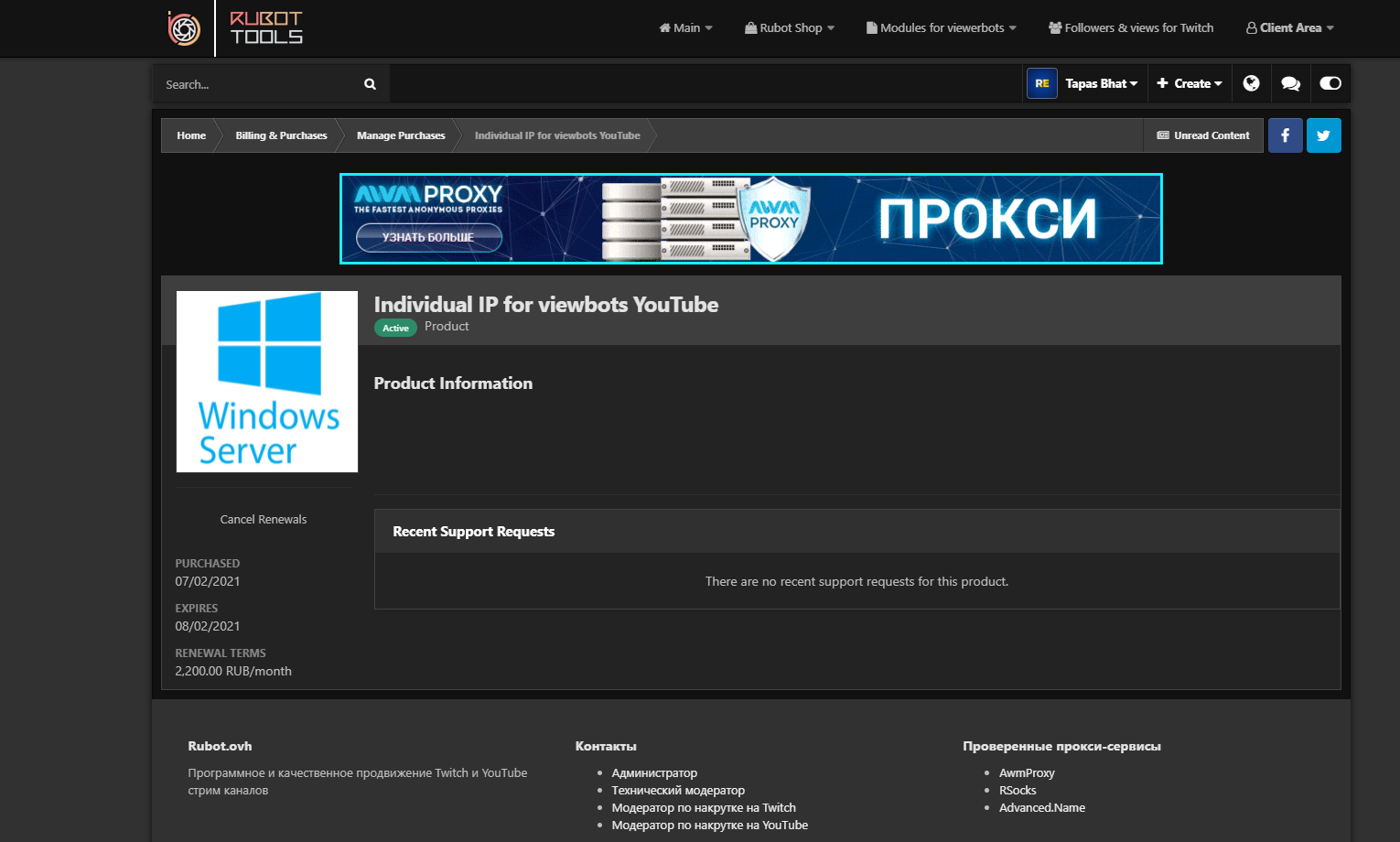Click the Rubot Tools logo icon
Viewport: 1400px width, 842px height.
point(184,28)
